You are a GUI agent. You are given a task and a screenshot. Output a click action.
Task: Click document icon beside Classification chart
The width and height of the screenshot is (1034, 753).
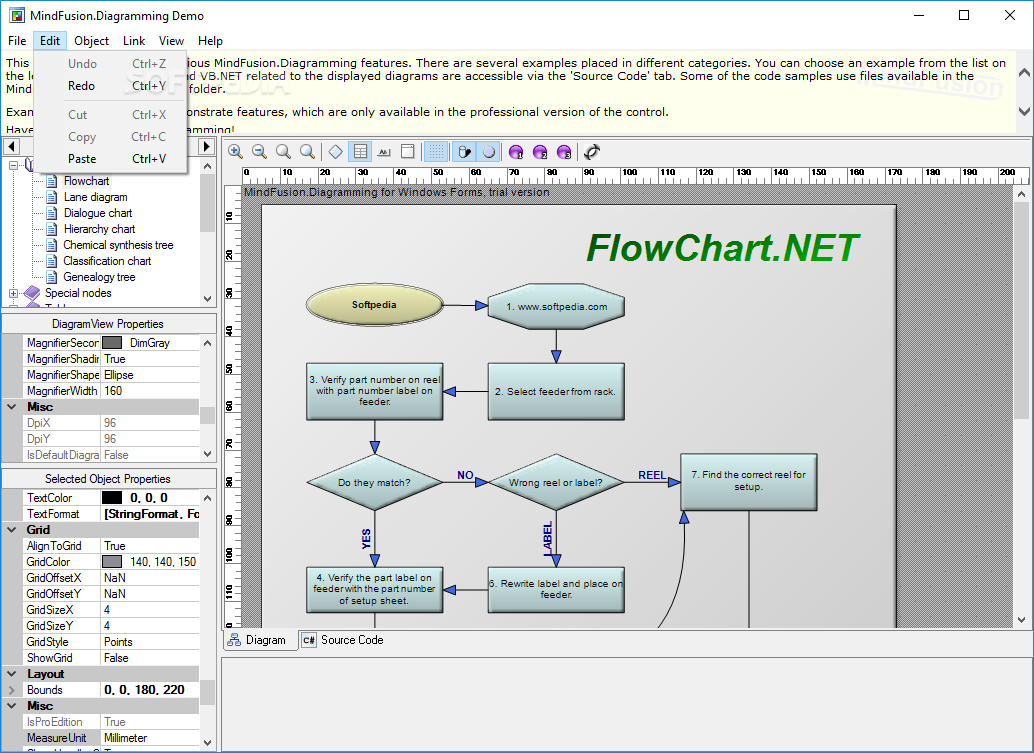(51, 261)
